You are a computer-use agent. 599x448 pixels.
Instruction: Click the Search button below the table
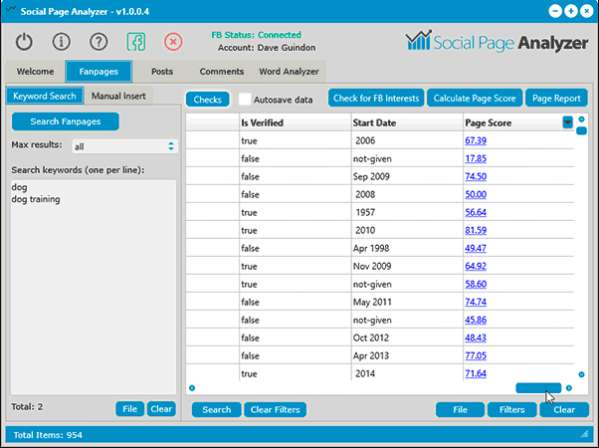[217, 410]
